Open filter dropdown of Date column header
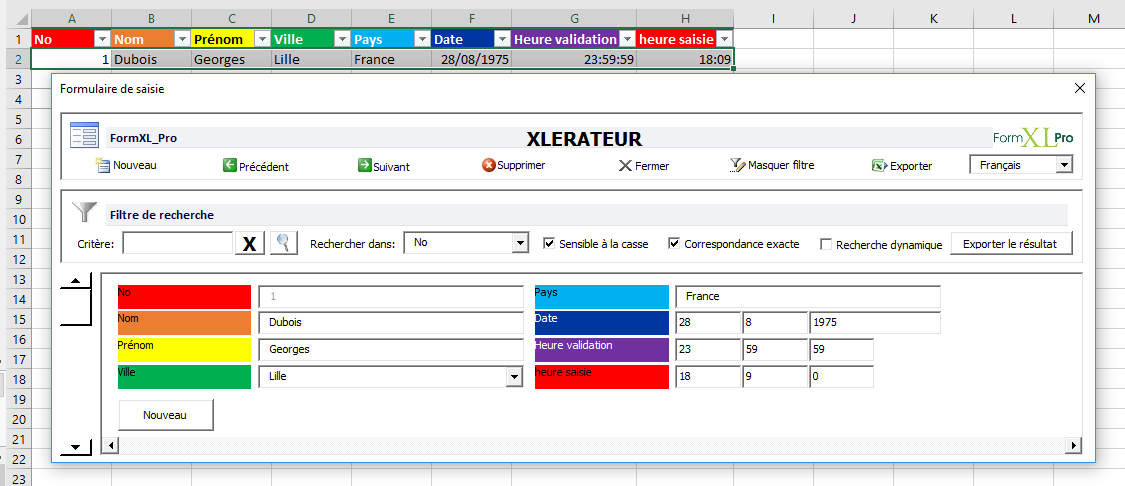The image size is (1125, 486). click(502, 39)
